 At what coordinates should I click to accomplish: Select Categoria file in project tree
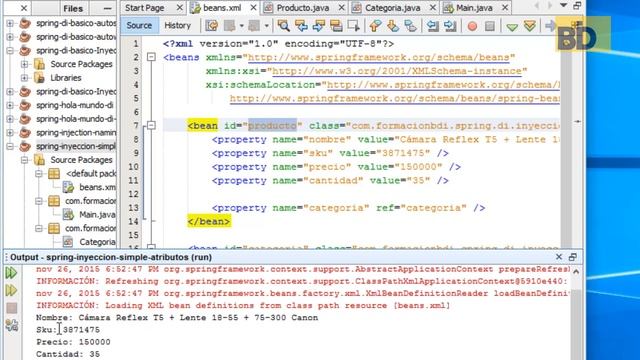click(x=97, y=242)
